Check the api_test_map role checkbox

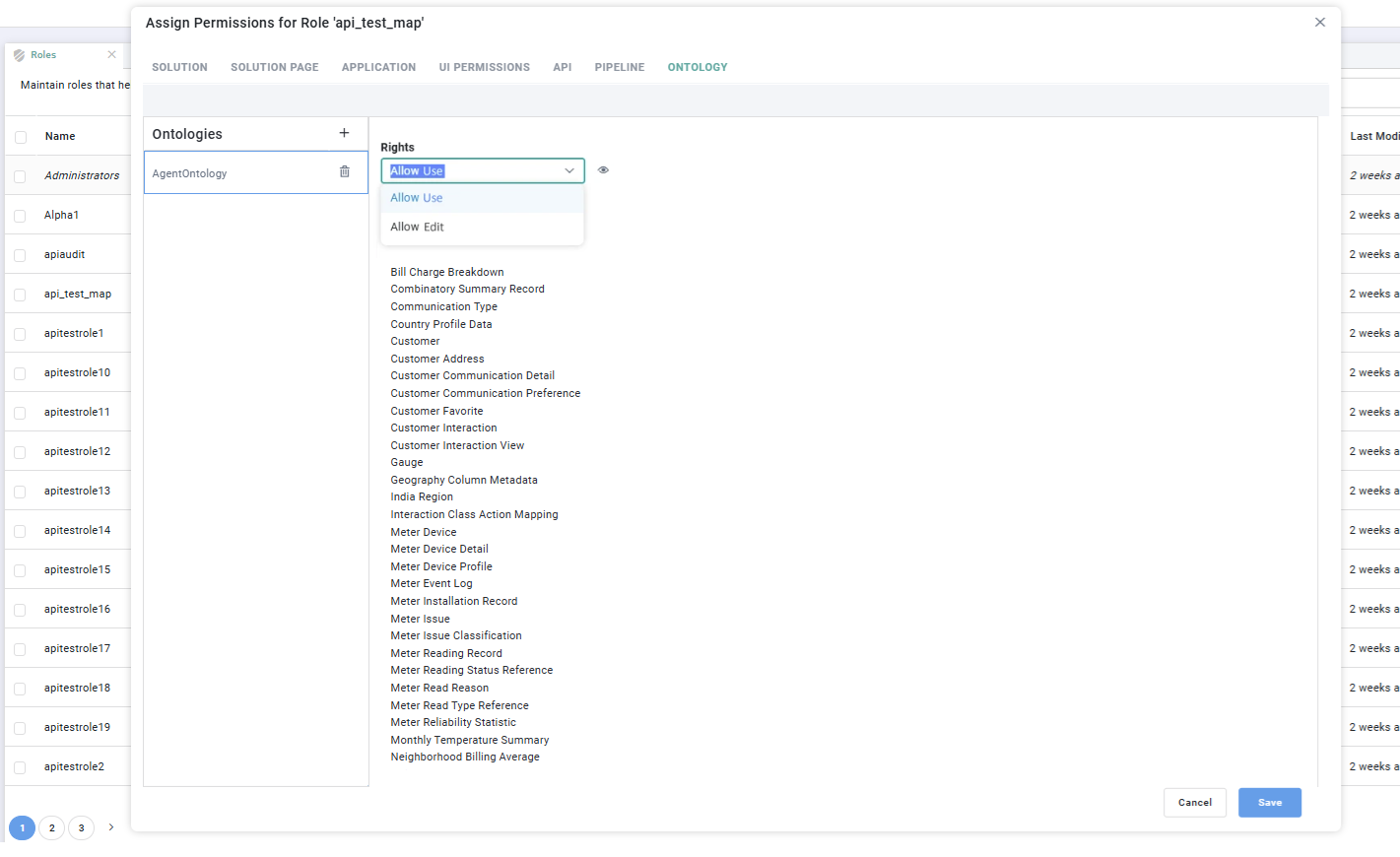point(20,295)
